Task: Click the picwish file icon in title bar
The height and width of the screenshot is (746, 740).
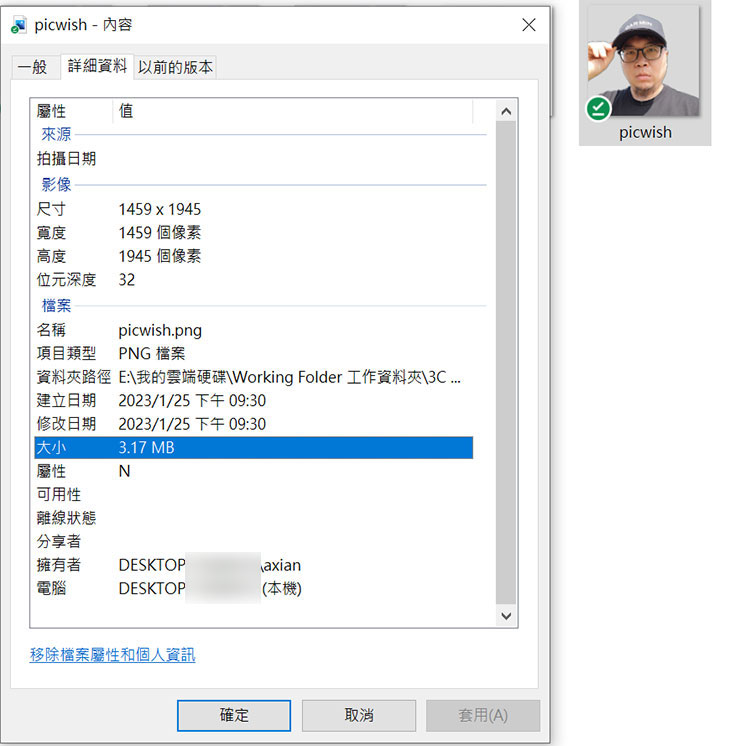Action: (18, 25)
